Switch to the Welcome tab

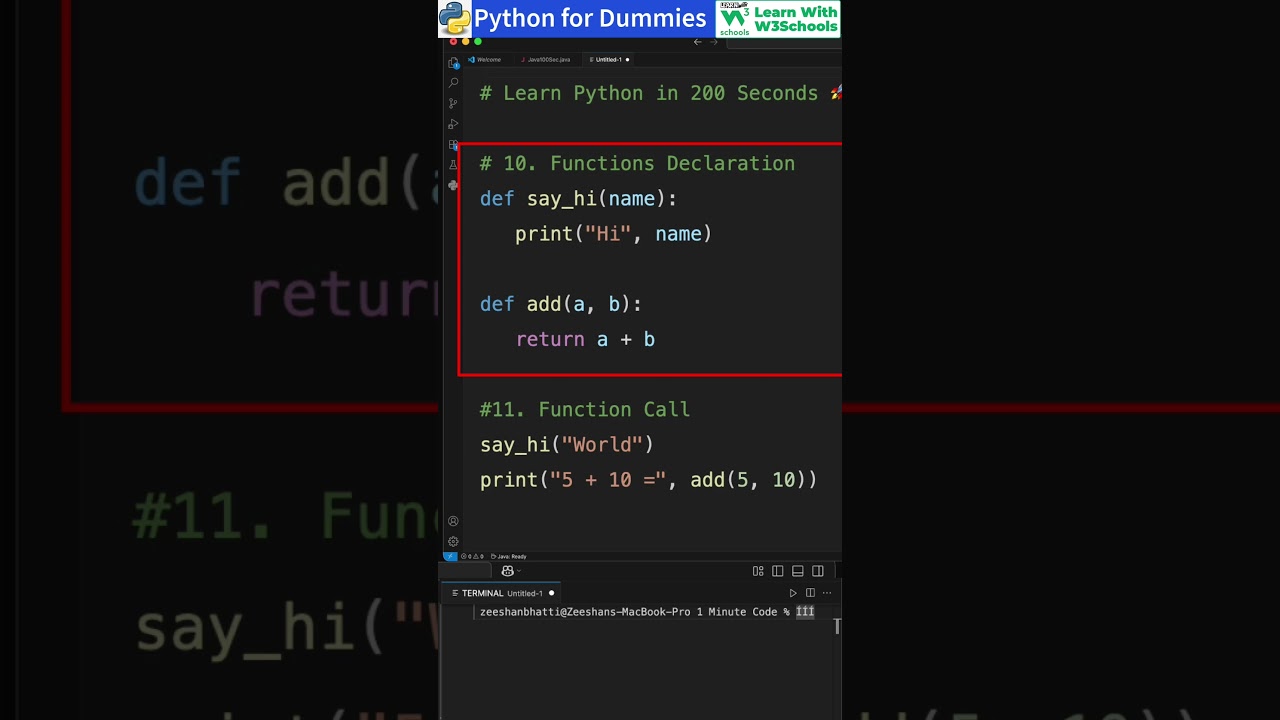coord(485,60)
